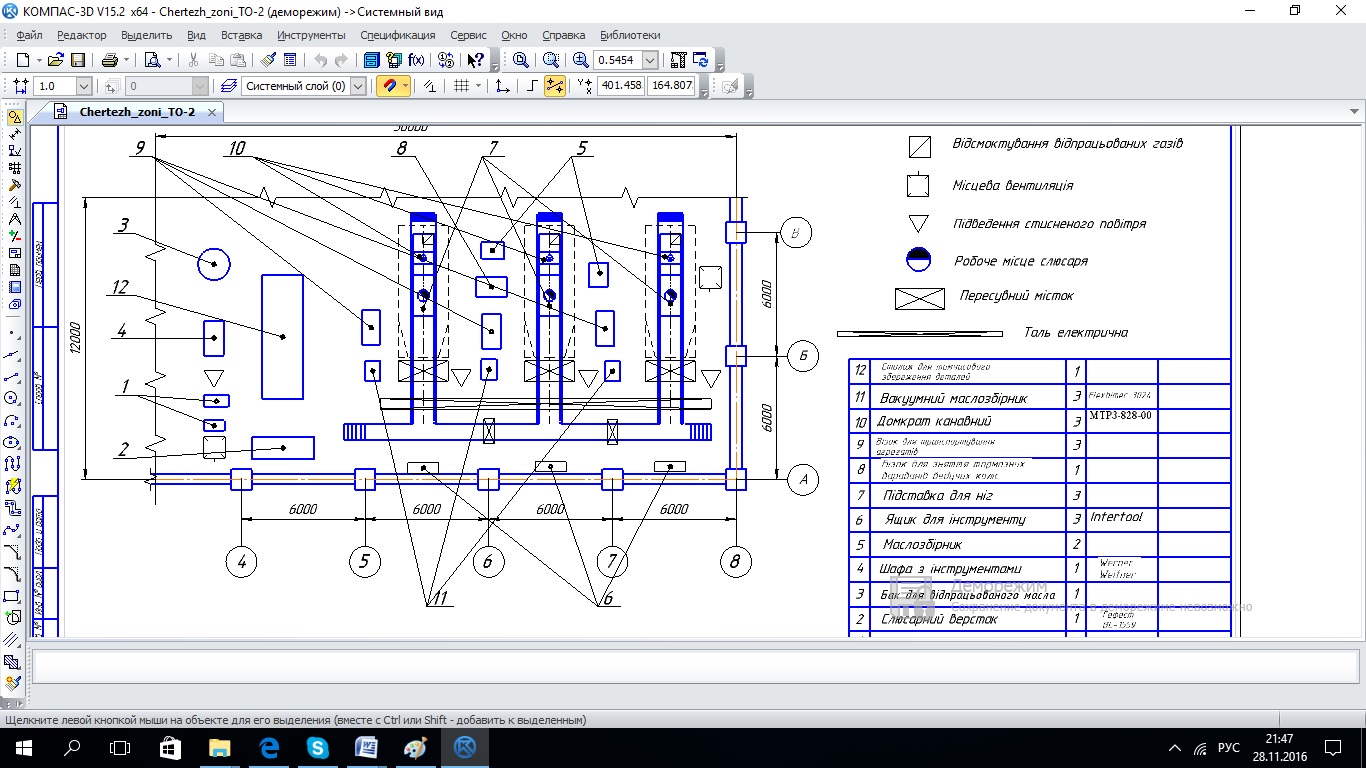The width and height of the screenshot is (1366, 768).
Task: Click the local coordinate system icon
Action: coord(502,86)
